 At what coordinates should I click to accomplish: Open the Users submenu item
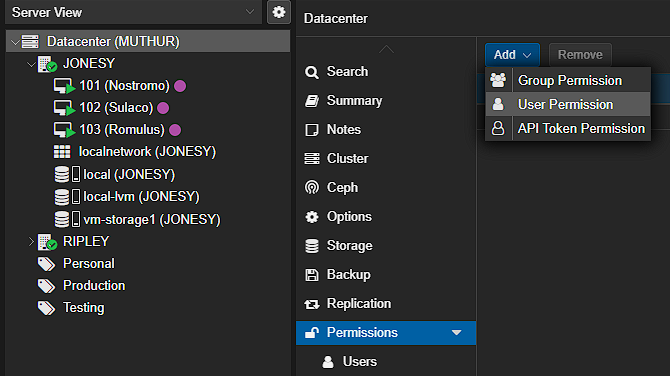(386, 362)
